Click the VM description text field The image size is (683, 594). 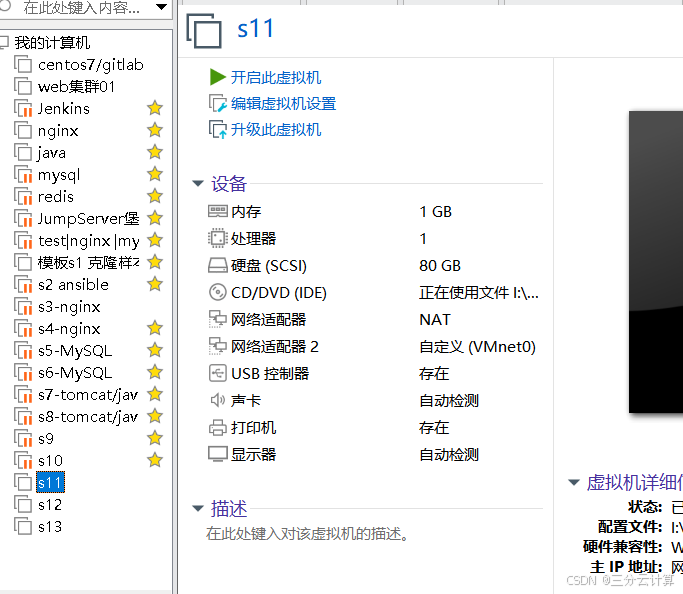point(308,533)
